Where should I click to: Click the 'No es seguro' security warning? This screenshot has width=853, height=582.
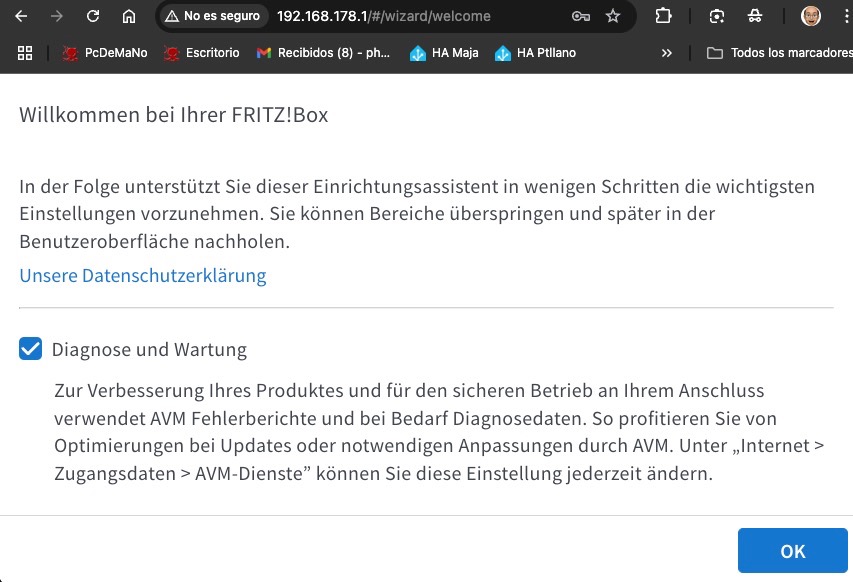(212, 16)
